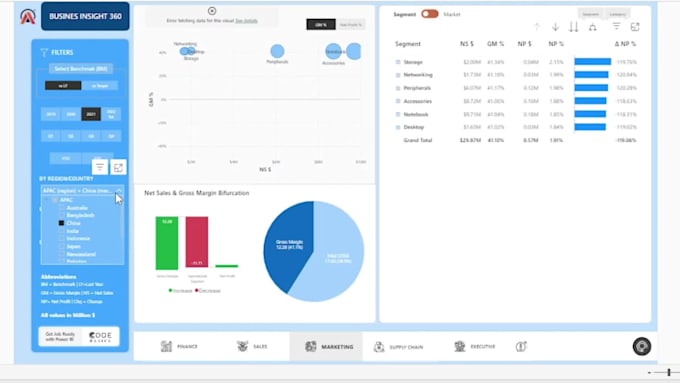Viewport: 680px width, 383px height.
Task: Click the single drill down arrow icon
Action: point(555,27)
